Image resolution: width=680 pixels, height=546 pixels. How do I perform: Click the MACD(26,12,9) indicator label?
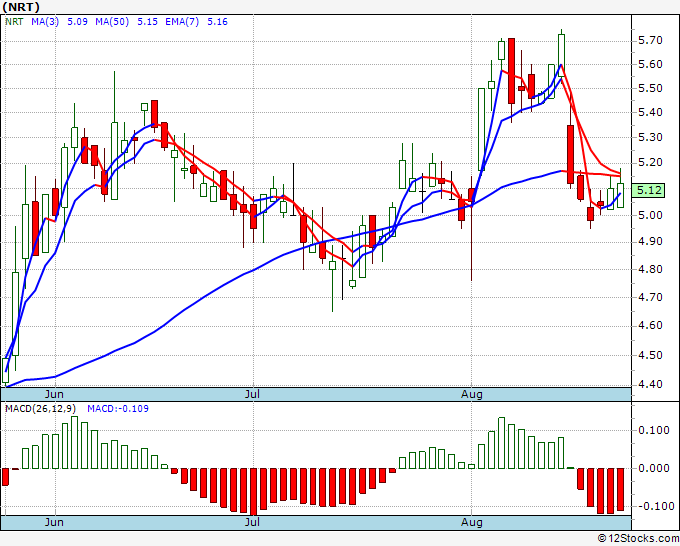click(x=41, y=409)
